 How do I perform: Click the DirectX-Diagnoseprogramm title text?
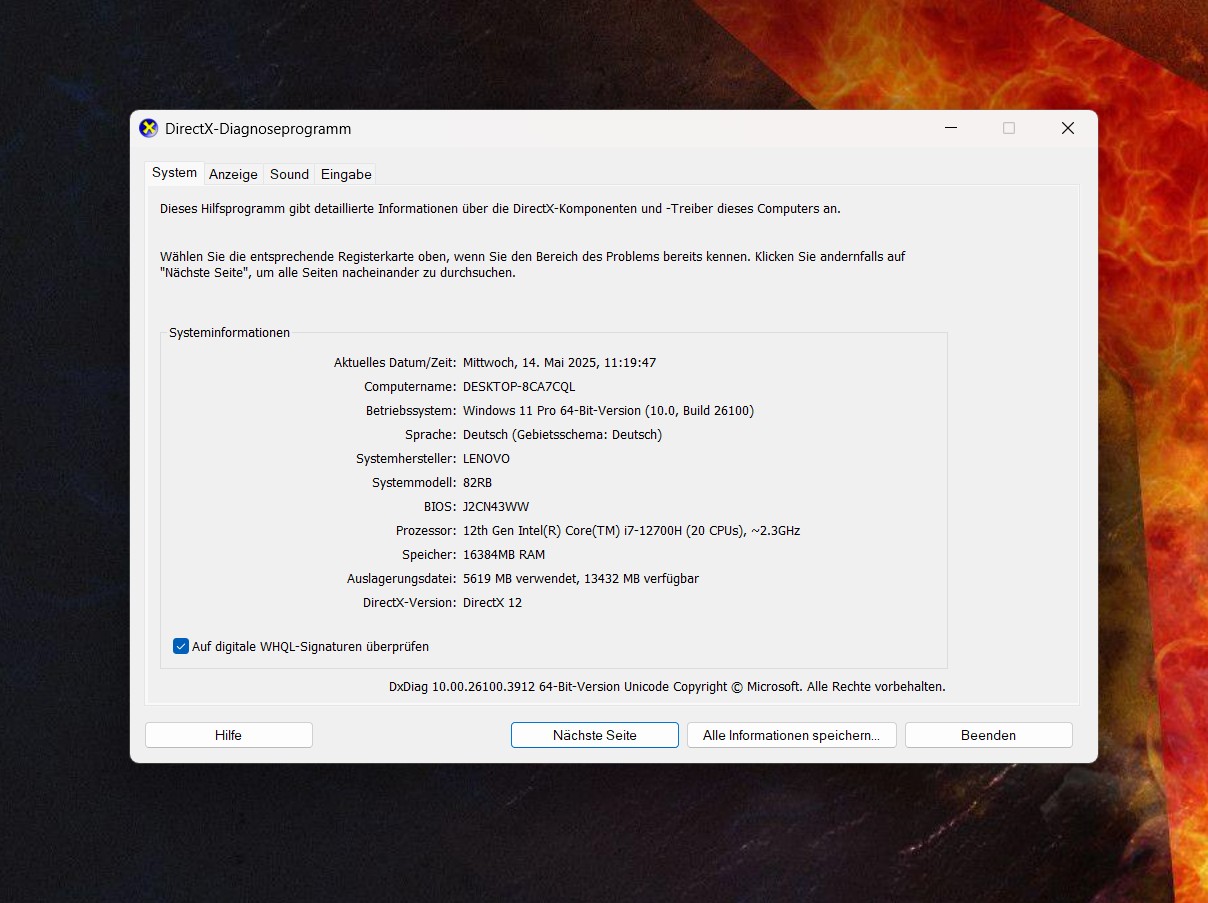258,129
